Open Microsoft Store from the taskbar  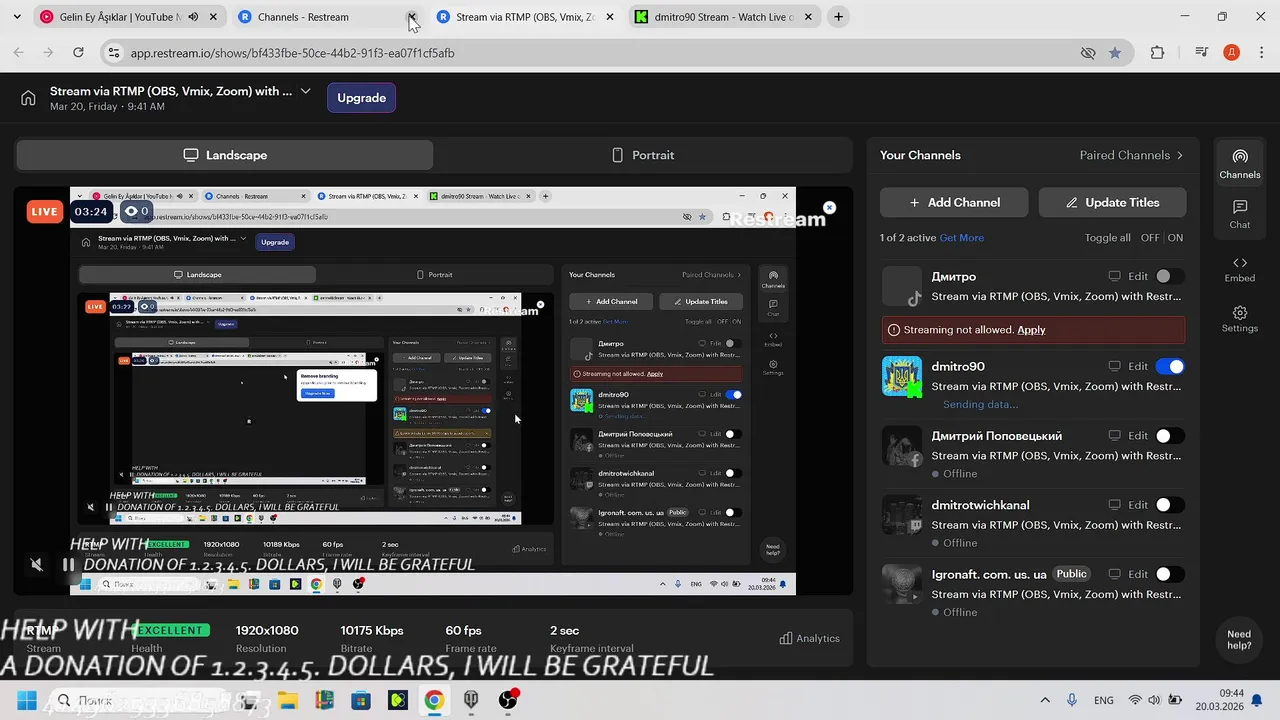click(x=361, y=700)
